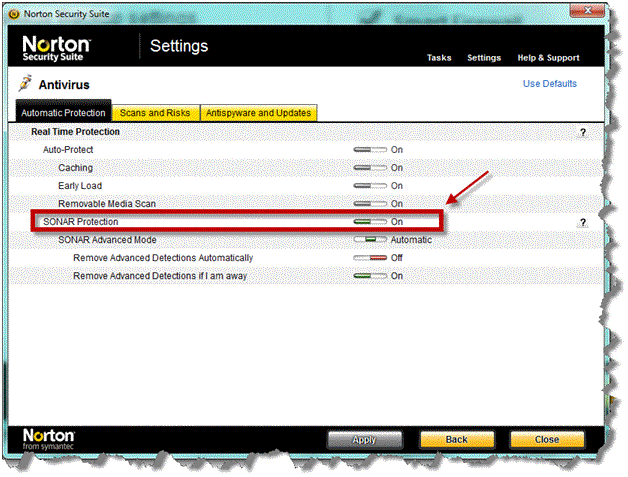Toggle the Early Load switch
This screenshot has height=477, width=628.
(370, 186)
